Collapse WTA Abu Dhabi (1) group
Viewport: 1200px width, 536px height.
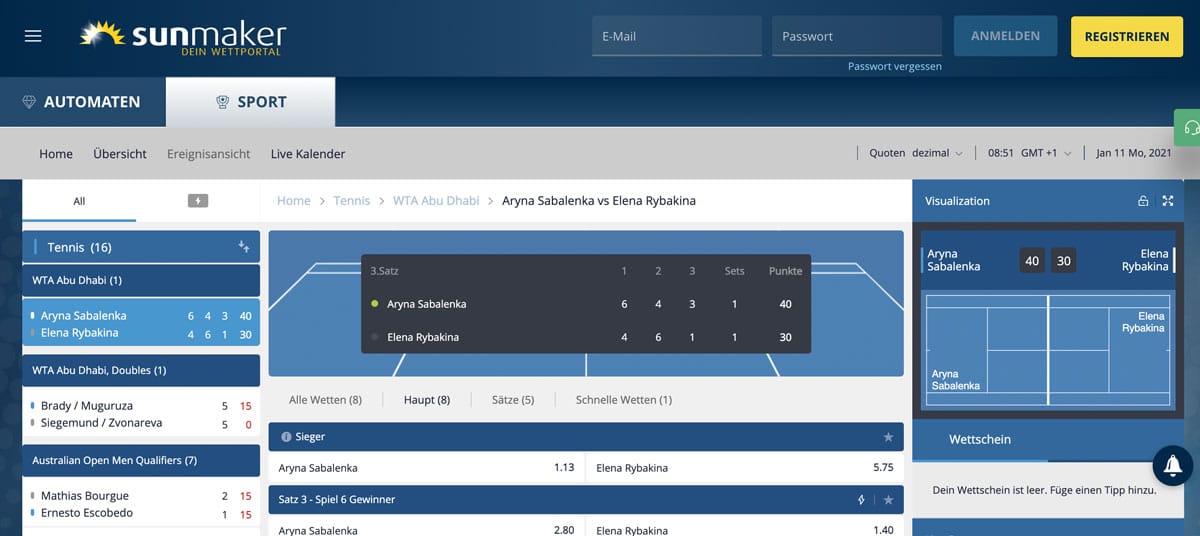pos(141,280)
